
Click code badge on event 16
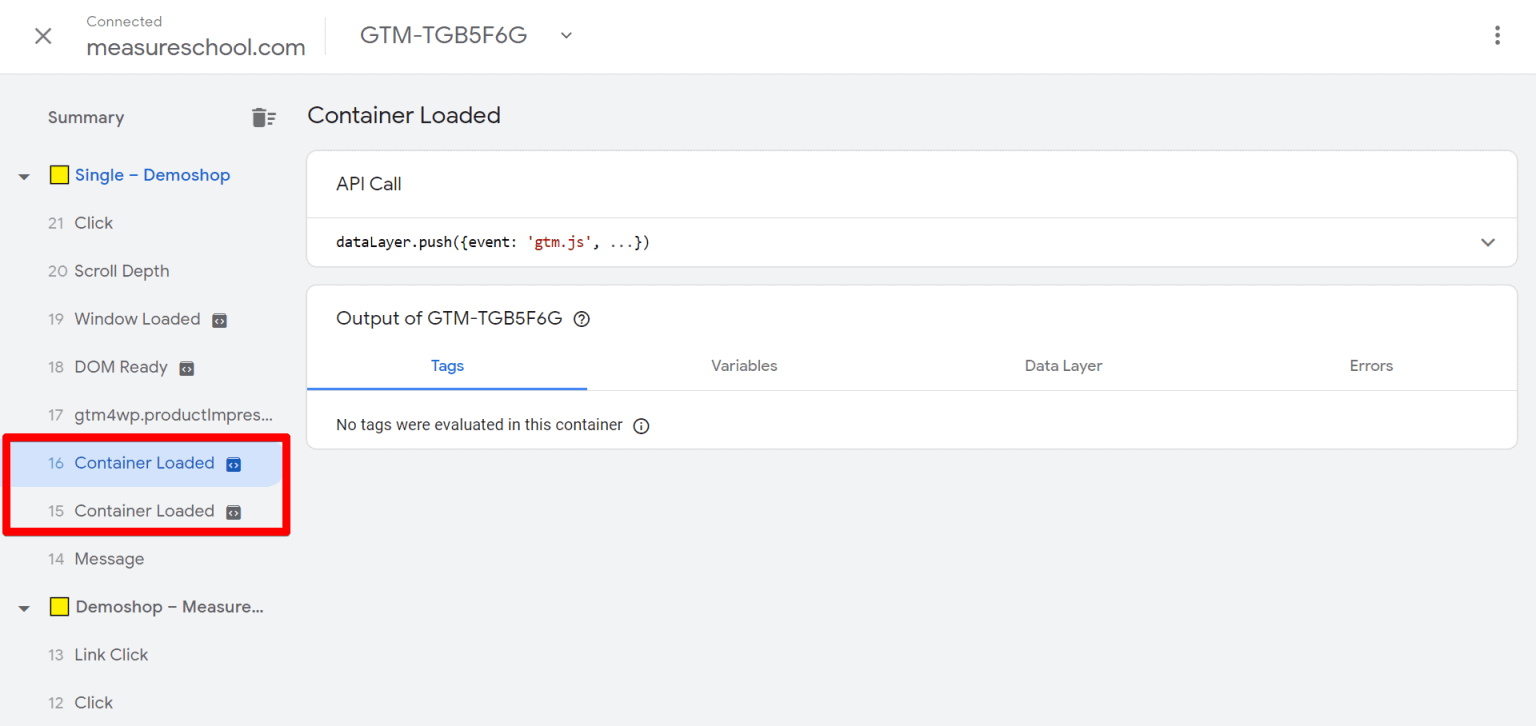click(x=233, y=464)
